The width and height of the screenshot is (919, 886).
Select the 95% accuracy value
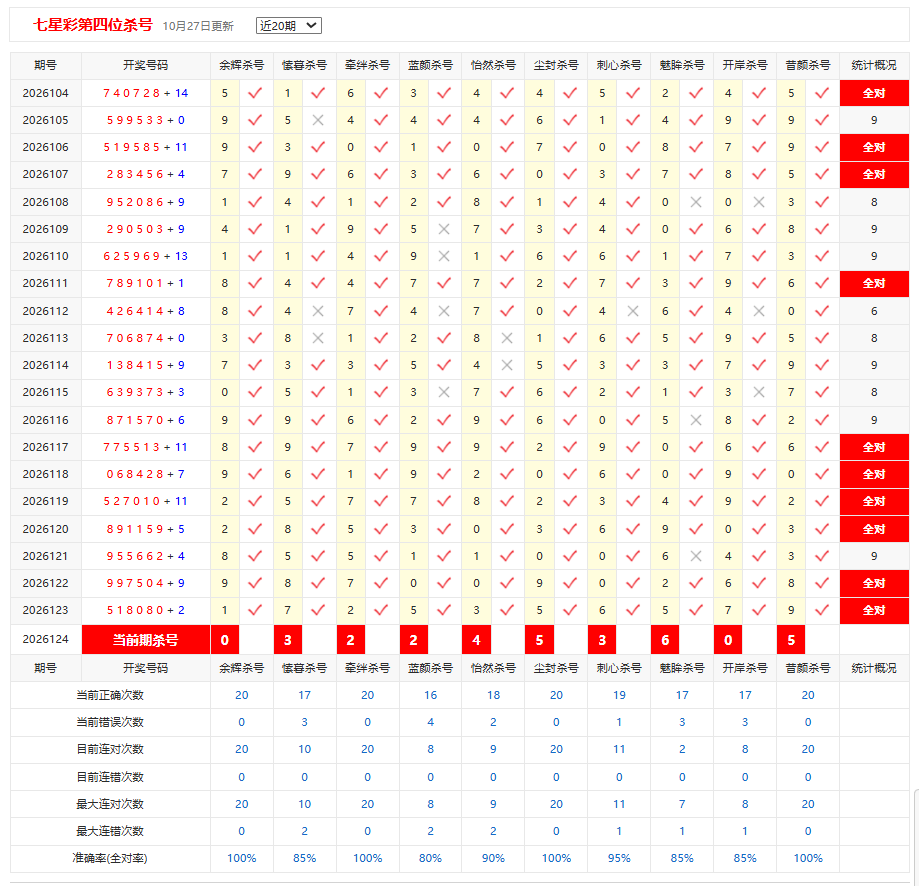pos(619,858)
